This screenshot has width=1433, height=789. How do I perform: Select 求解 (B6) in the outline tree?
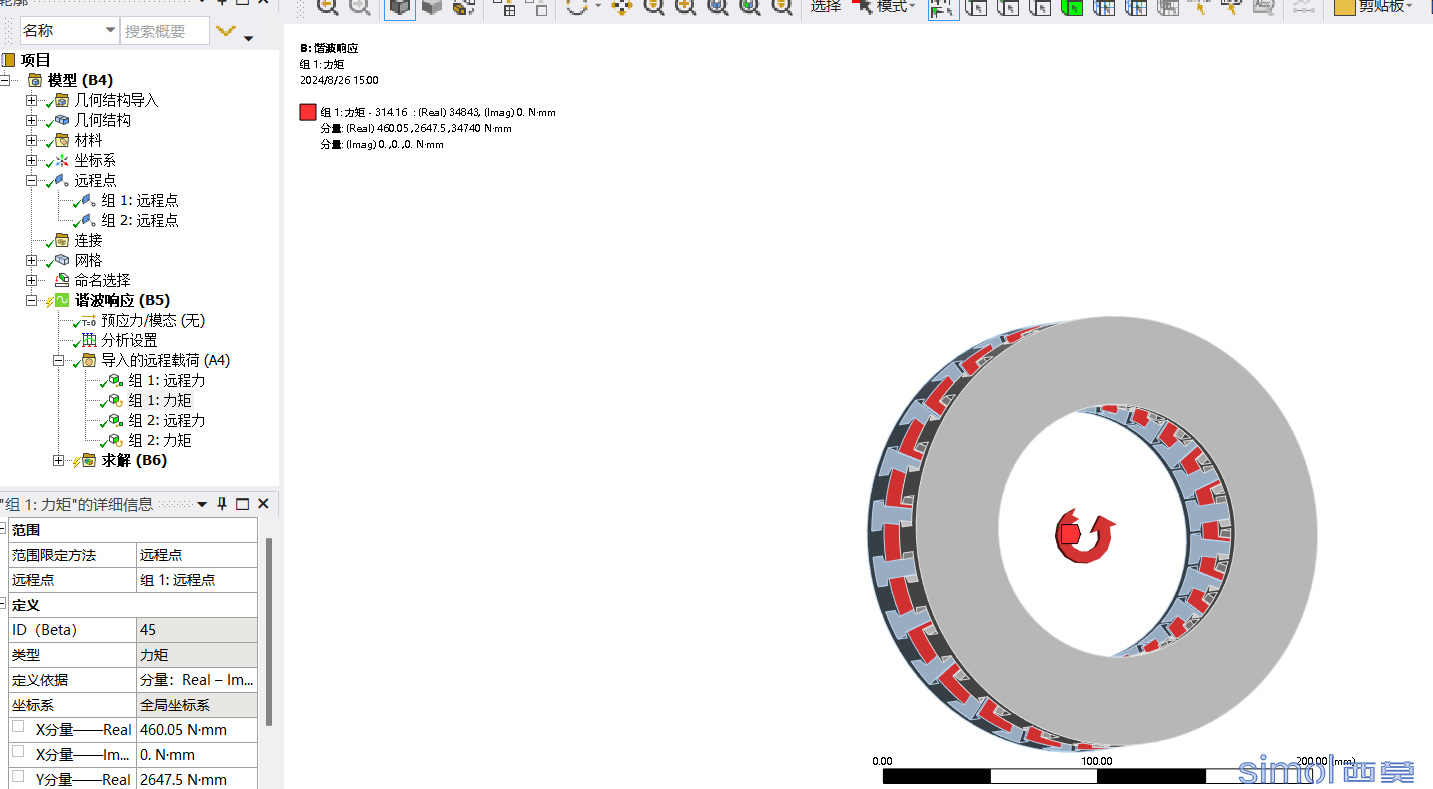click(x=134, y=460)
